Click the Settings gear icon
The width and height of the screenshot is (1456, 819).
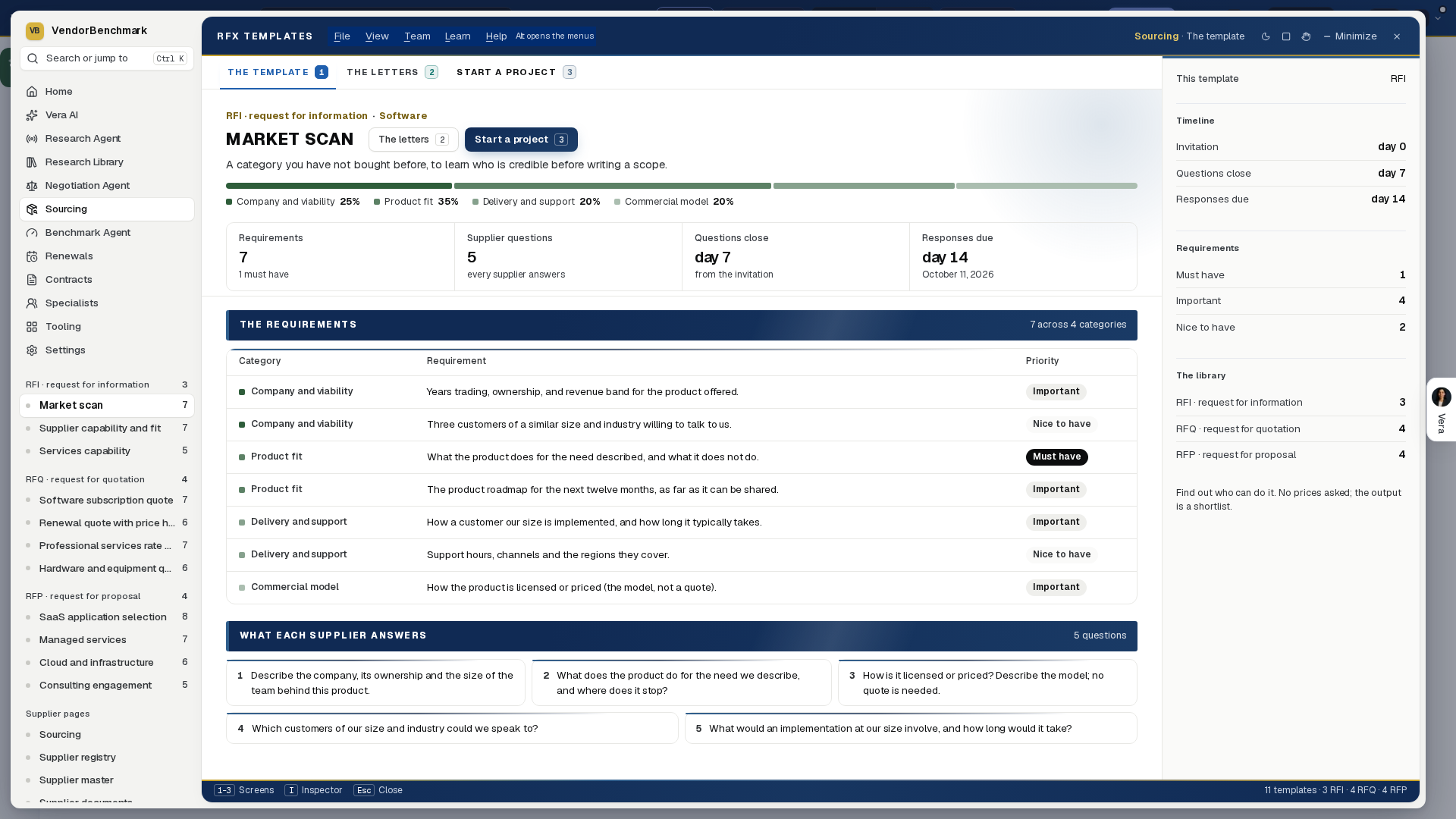tap(32, 350)
